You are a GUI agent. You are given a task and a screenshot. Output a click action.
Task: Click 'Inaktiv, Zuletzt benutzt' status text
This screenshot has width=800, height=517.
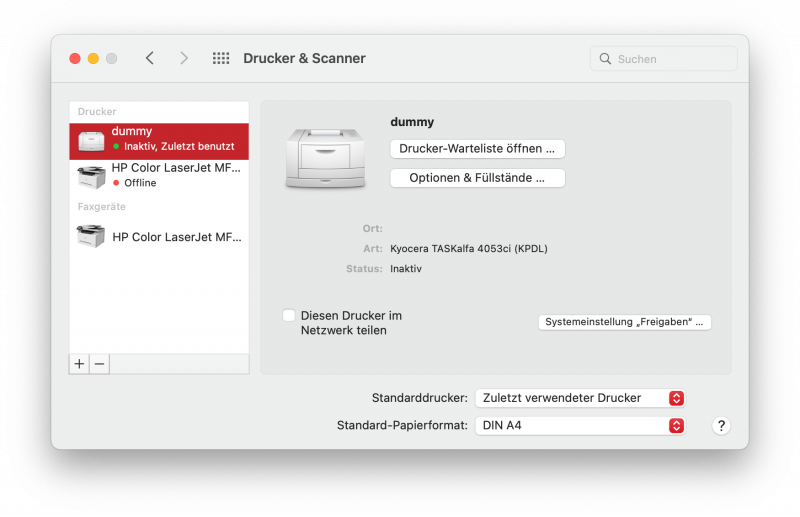179,146
